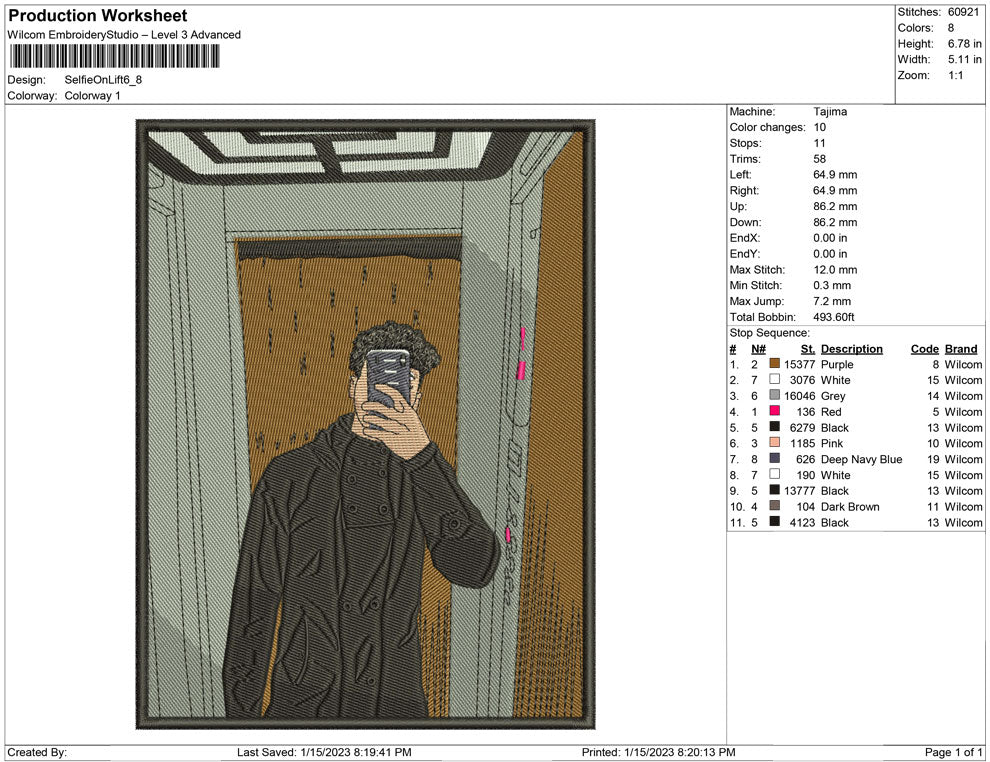Click the 'Stop Sequence:' label
The image size is (990, 762).
(x=770, y=333)
